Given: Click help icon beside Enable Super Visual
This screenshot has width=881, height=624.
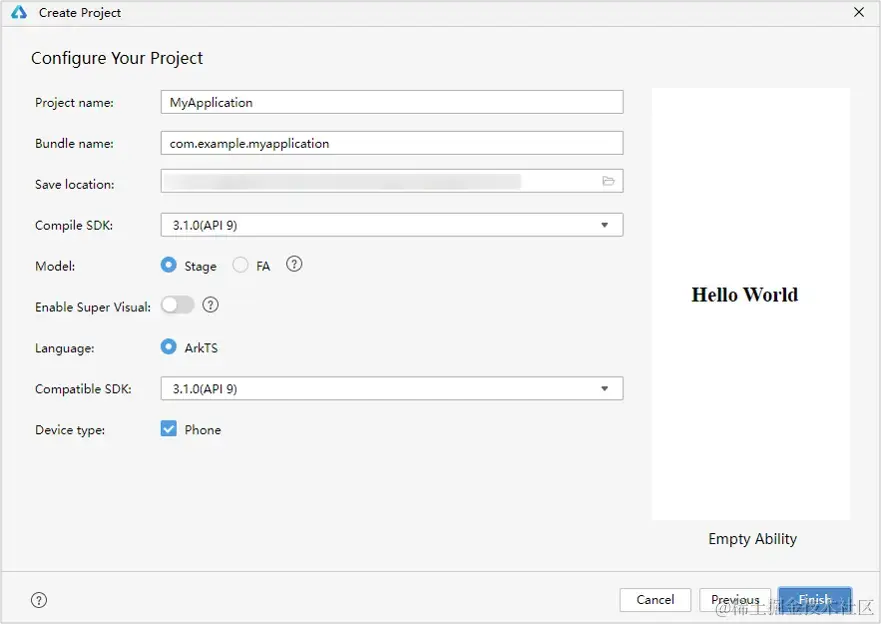Looking at the screenshot, I should point(210,305).
